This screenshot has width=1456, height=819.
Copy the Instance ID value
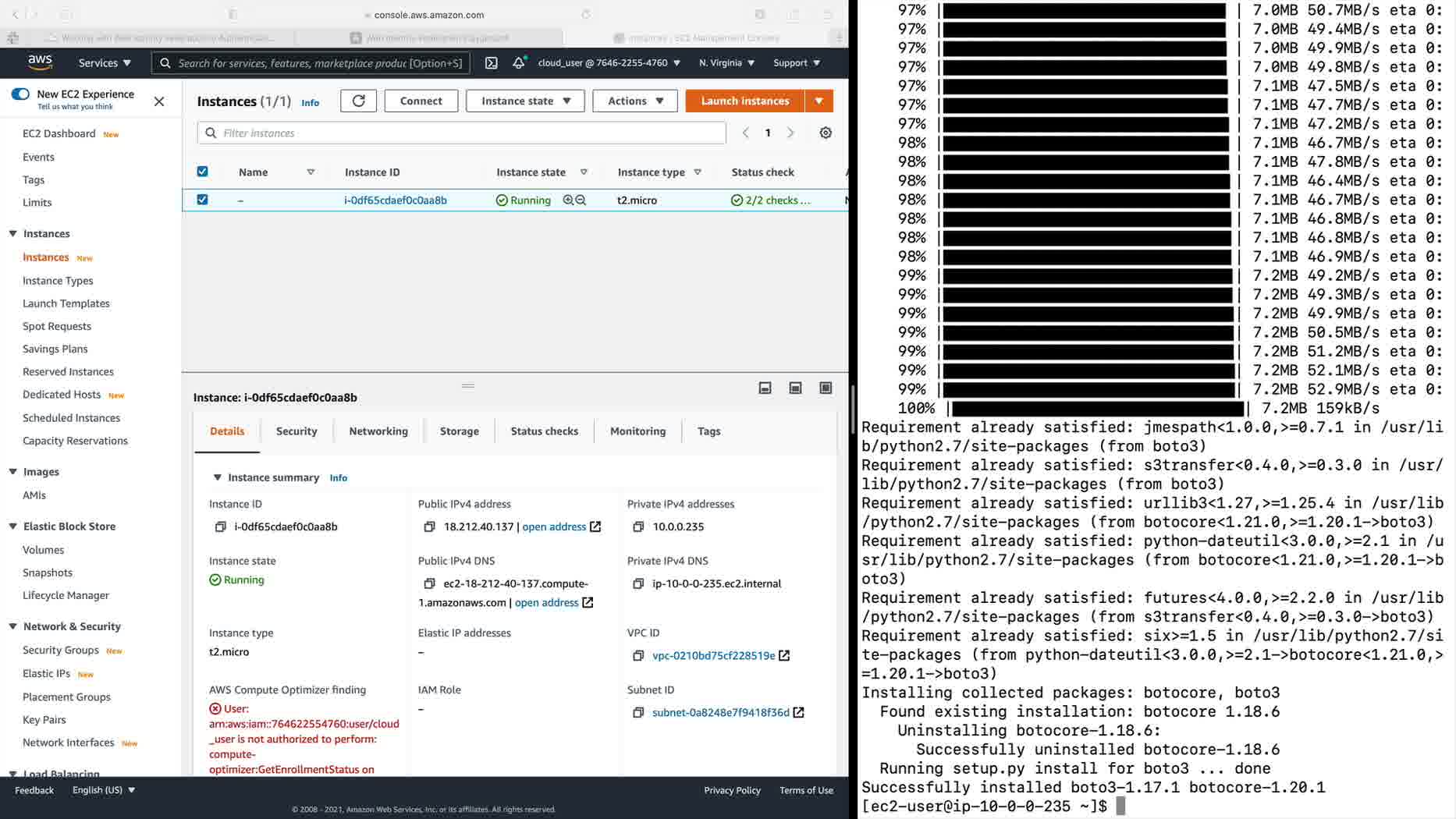[221, 527]
